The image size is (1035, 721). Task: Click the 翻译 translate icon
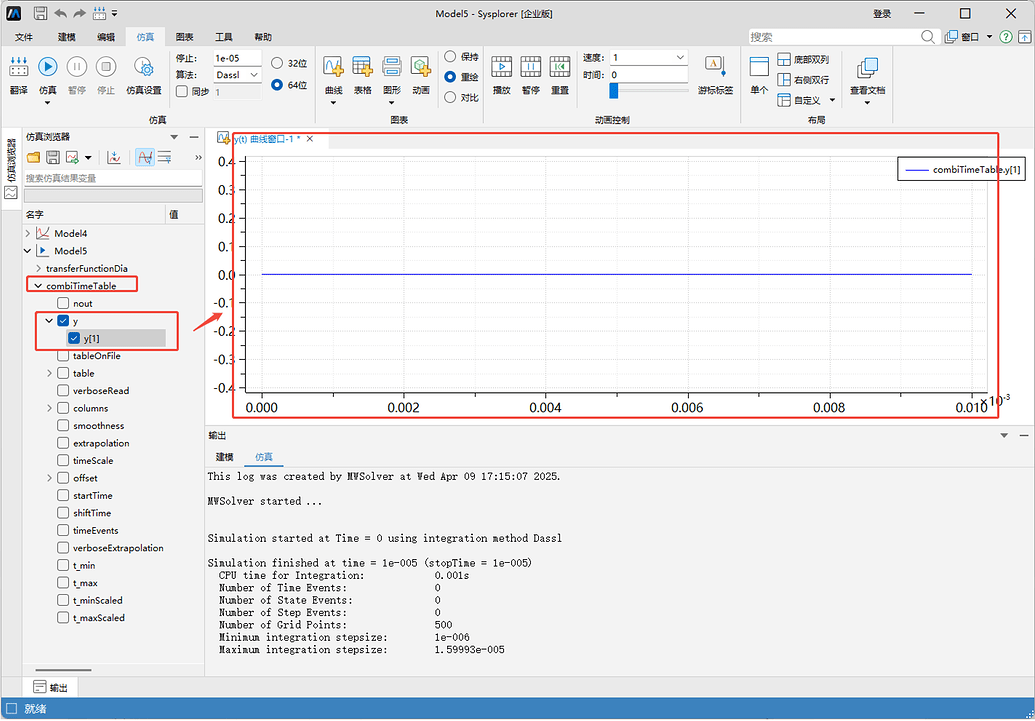[x=18, y=67]
